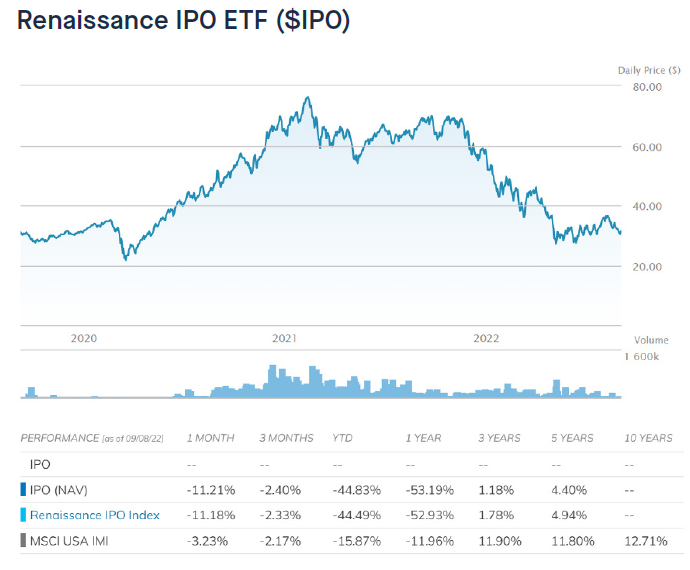690x570 pixels.
Task: Choose the YTD performance column header
Action: 342,438
